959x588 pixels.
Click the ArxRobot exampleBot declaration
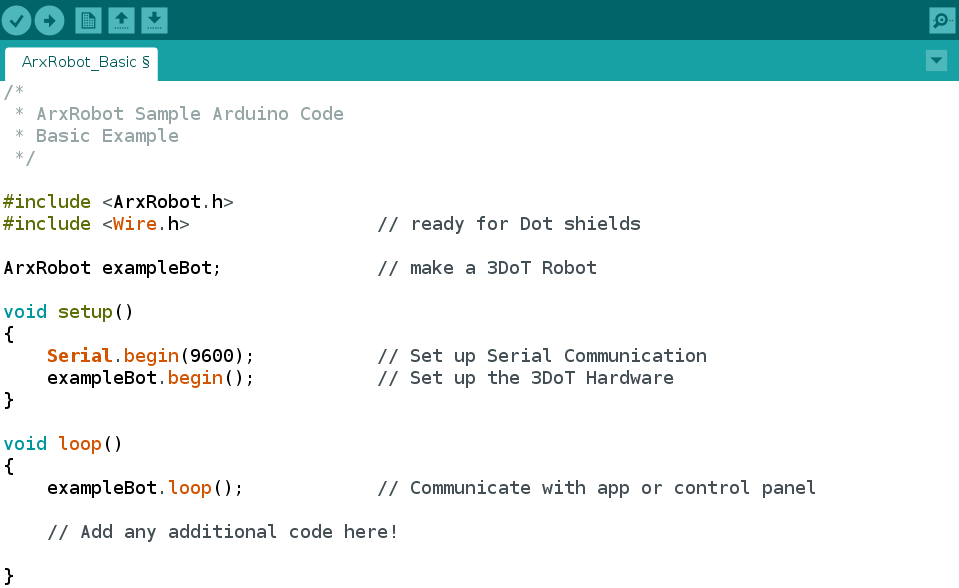tap(112, 268)
